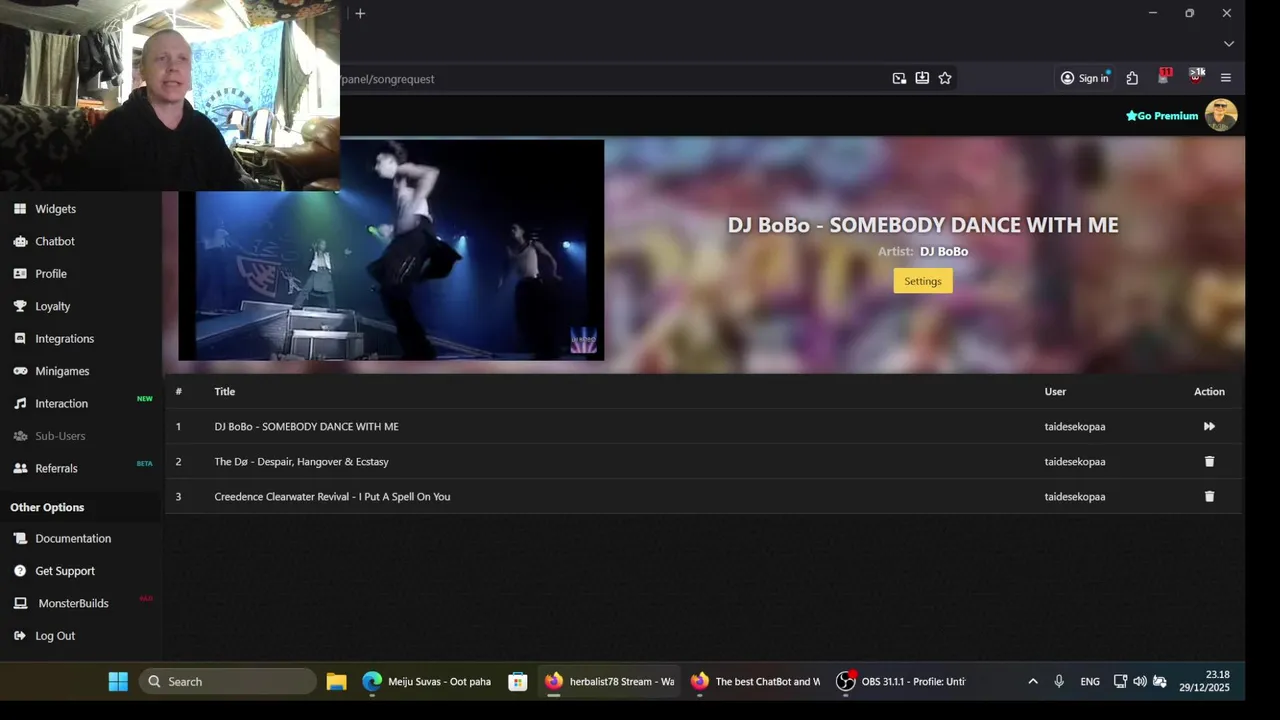This screenshot has height=720, width=1280.
Task: Switch to herbalist78 Stream Firefox window
Action: (x=610, y=682)
